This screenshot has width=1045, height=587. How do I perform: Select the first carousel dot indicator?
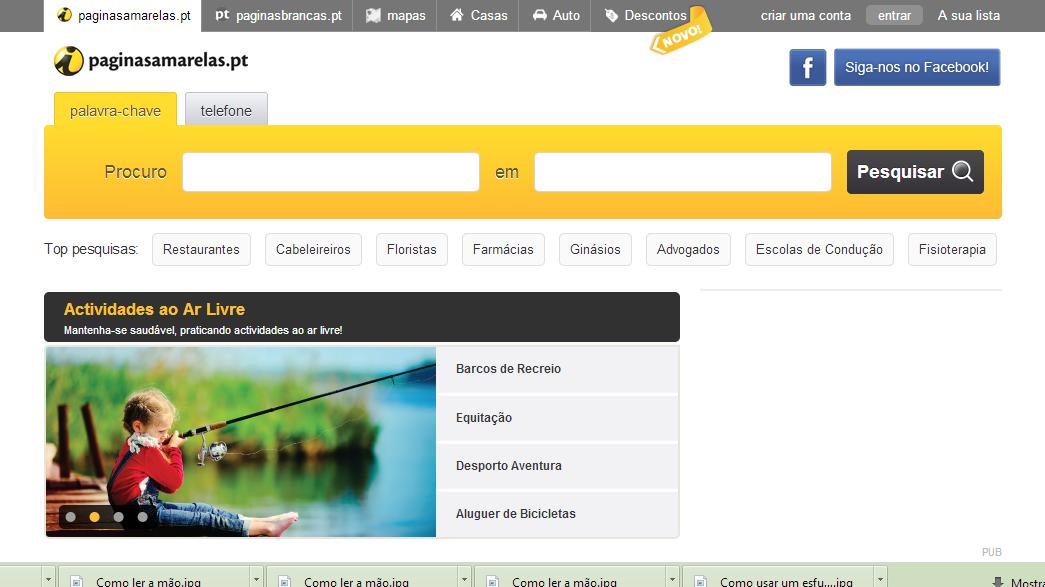71,517
